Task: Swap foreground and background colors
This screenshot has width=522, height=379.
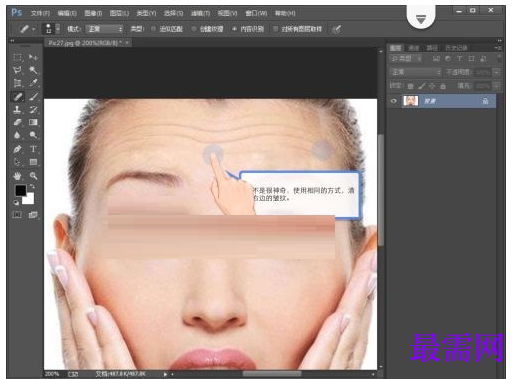Action: click(x=33, y=186)
